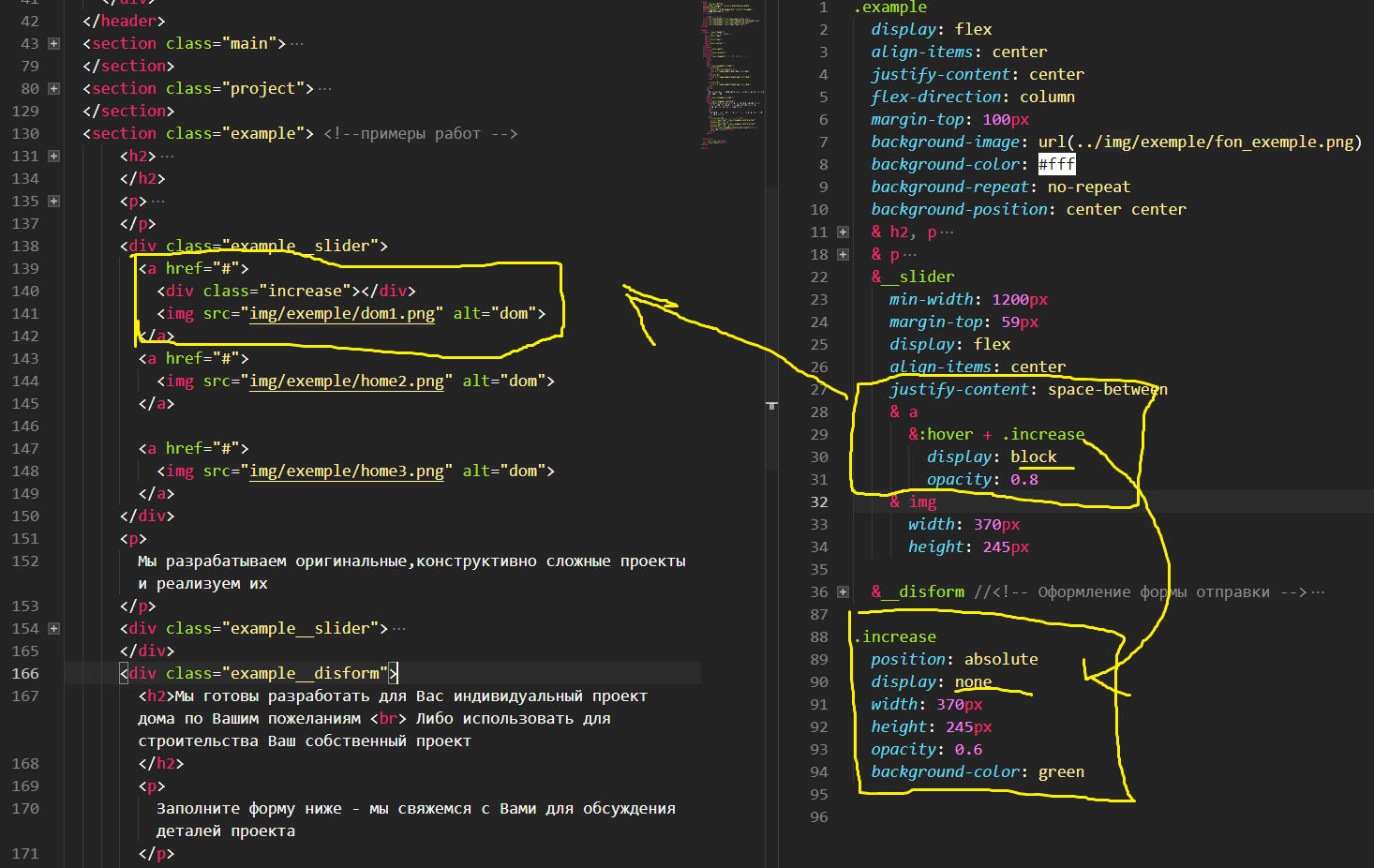Click the "opacity: 0.8" property
The width and height of the screenshot is (1374, 868).
click(982, 480)
